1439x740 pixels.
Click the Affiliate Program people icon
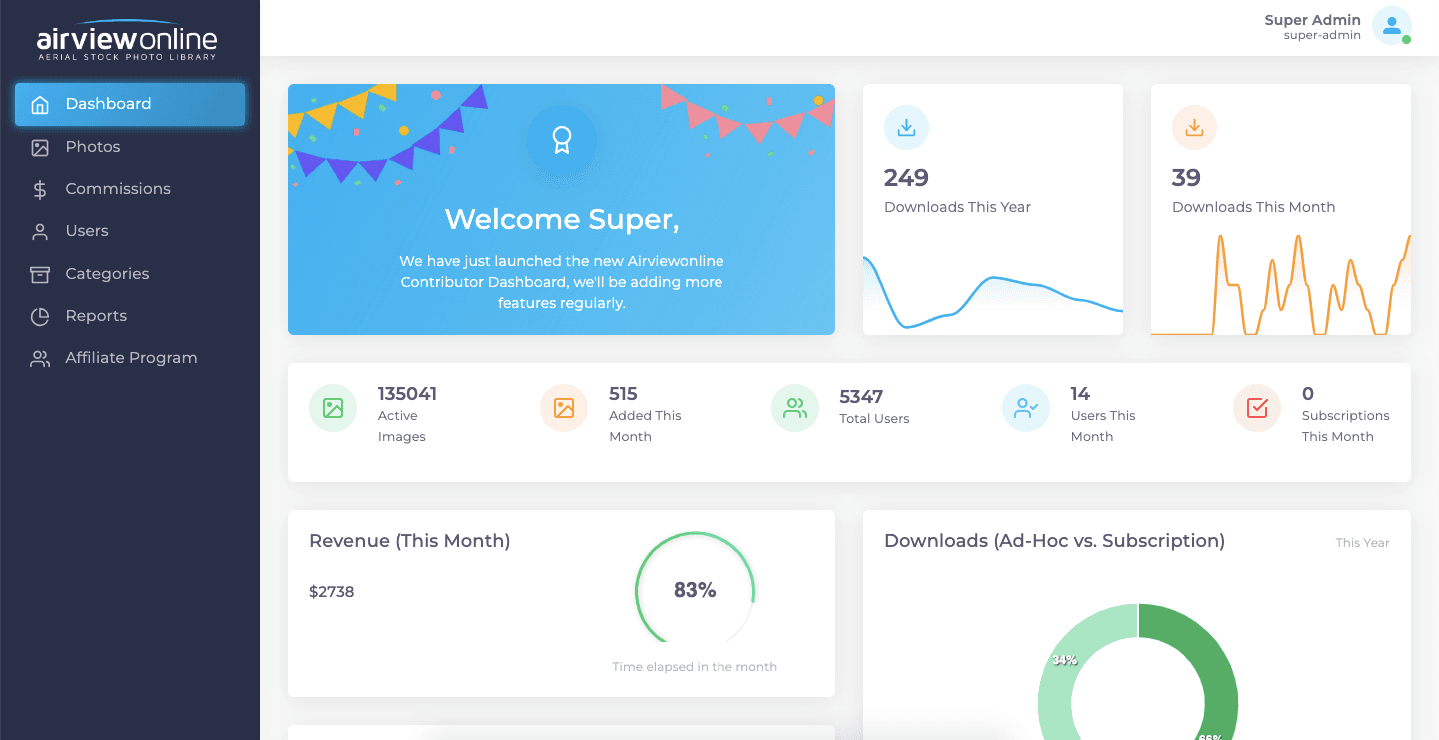pyautogui.click(x=38, y=358)
